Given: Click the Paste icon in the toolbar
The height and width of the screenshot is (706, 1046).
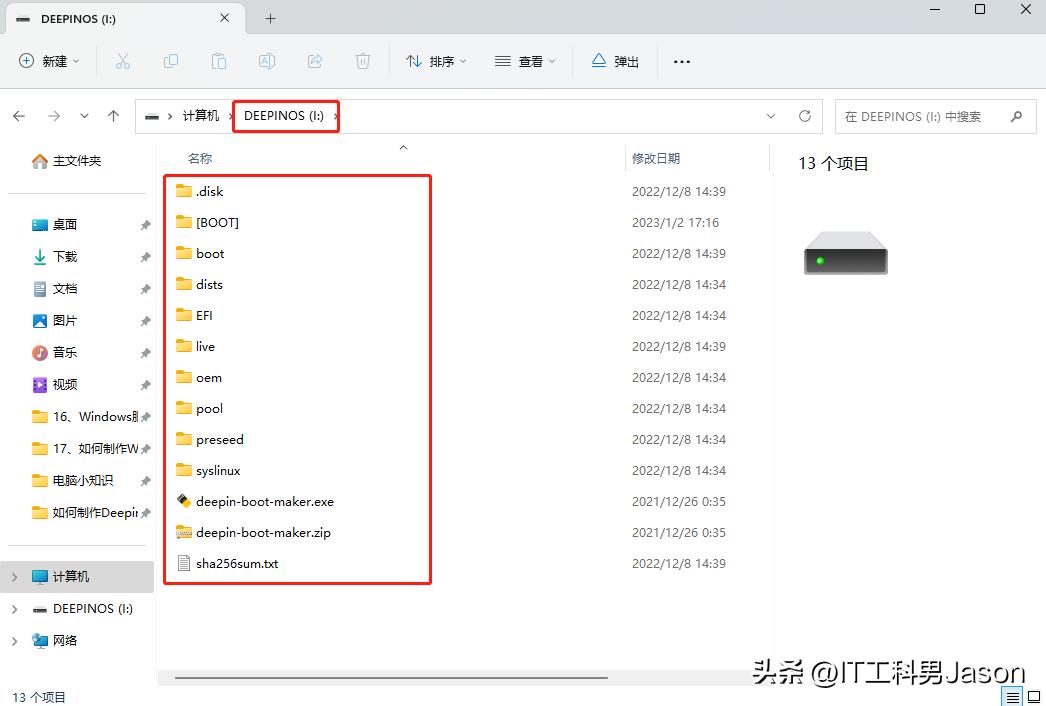Looking at the screenshot, I should [219, 61].
